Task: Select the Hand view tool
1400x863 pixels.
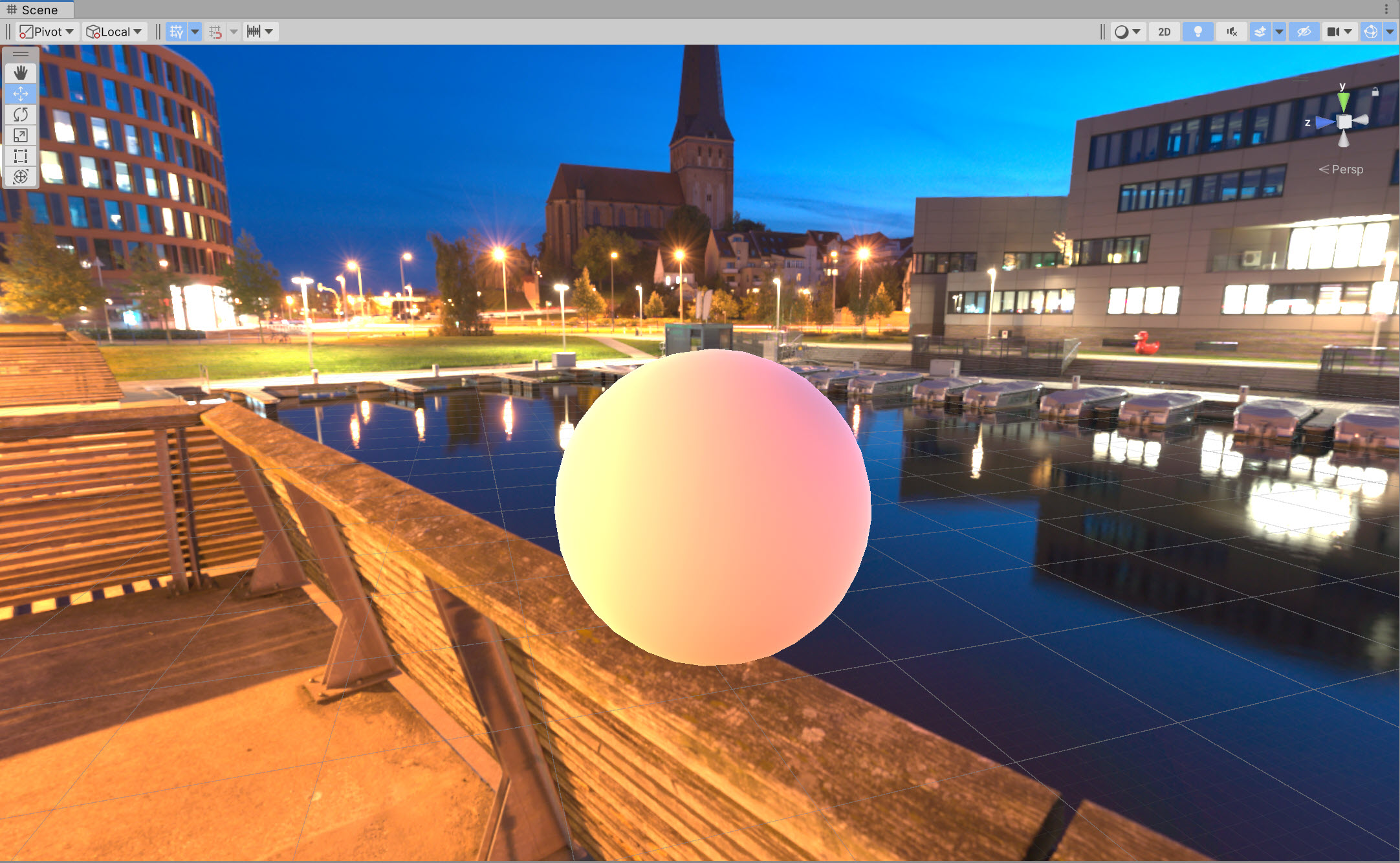Action: coord(21,72)
